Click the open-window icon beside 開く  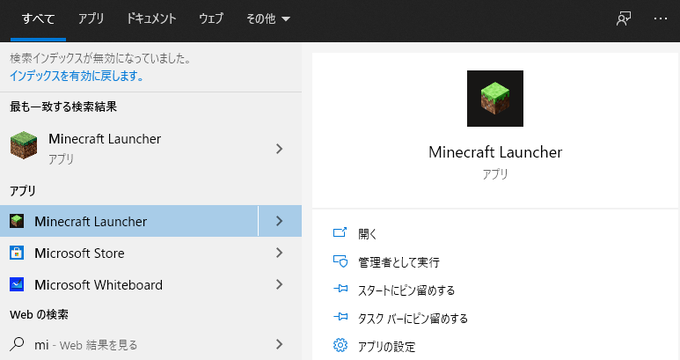point(340,232)
